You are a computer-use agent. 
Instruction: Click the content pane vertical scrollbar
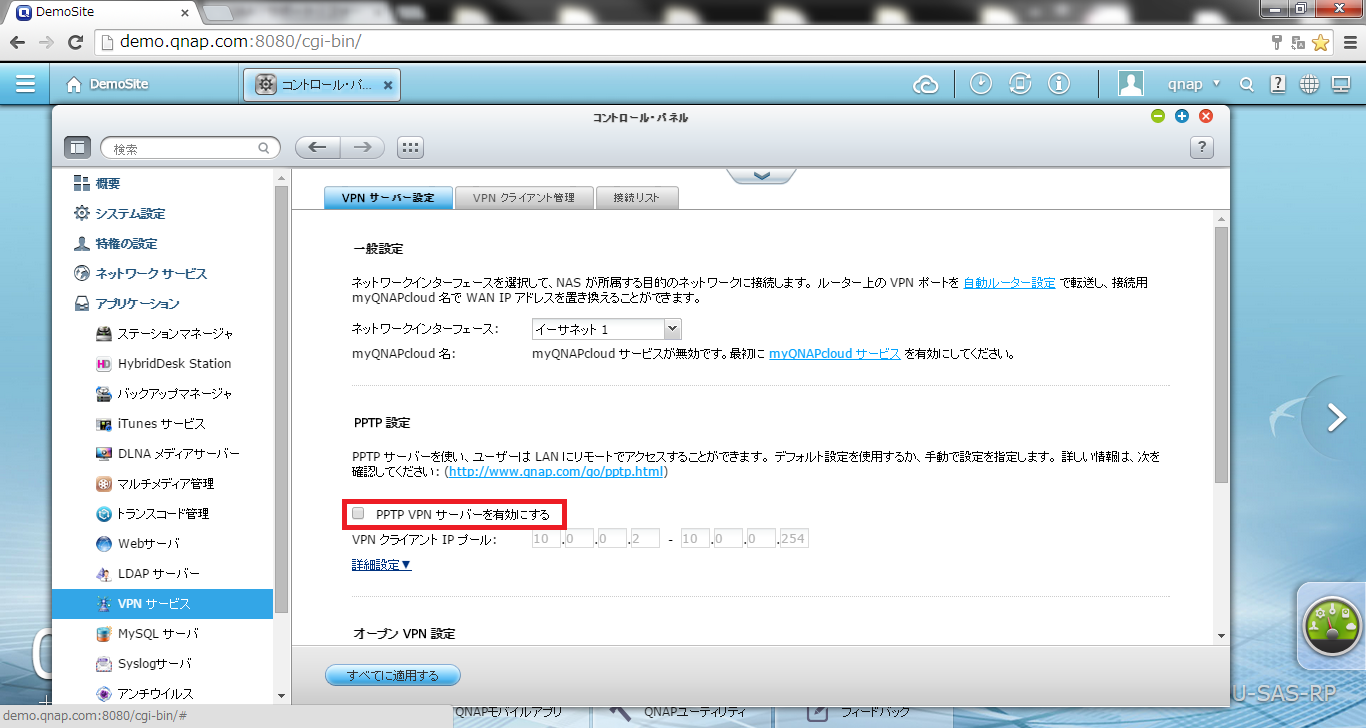1222,355
